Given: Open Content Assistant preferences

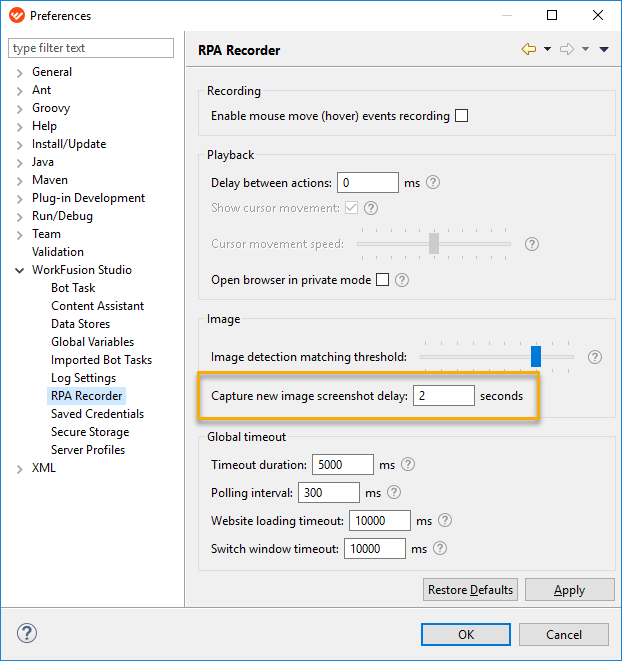Looking at the screenshot, I should pyautogui.click(x=97, y=306).
